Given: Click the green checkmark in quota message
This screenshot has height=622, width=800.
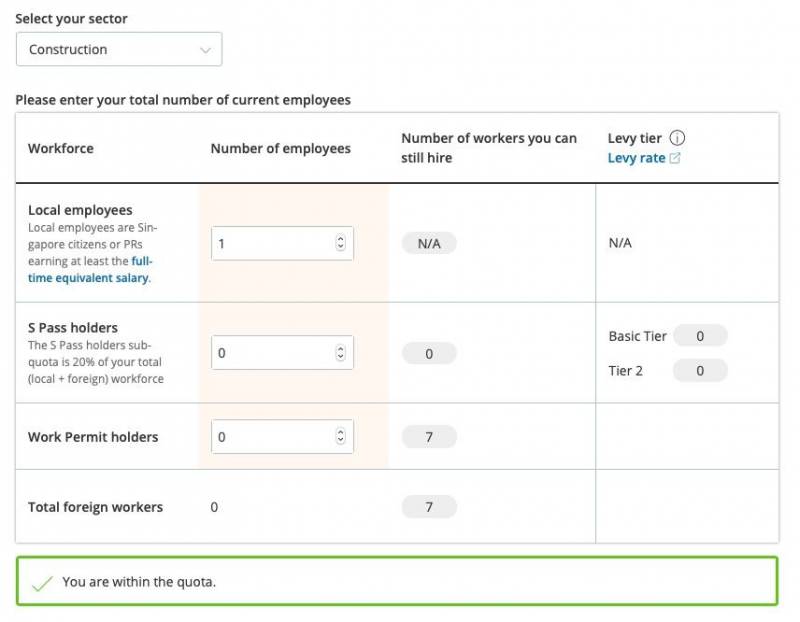Looking at the screenshot, I should (41, 583).
